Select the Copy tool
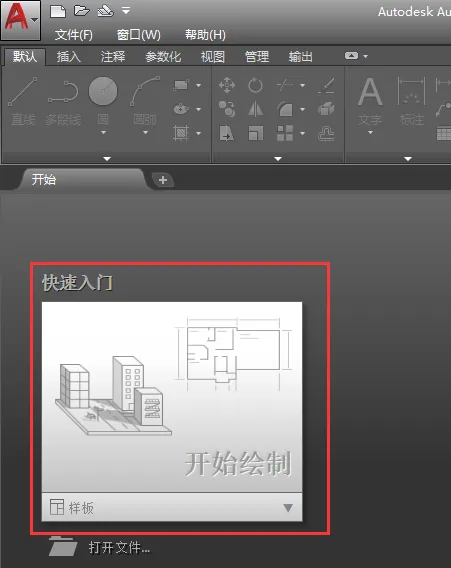 coord(227,109)
